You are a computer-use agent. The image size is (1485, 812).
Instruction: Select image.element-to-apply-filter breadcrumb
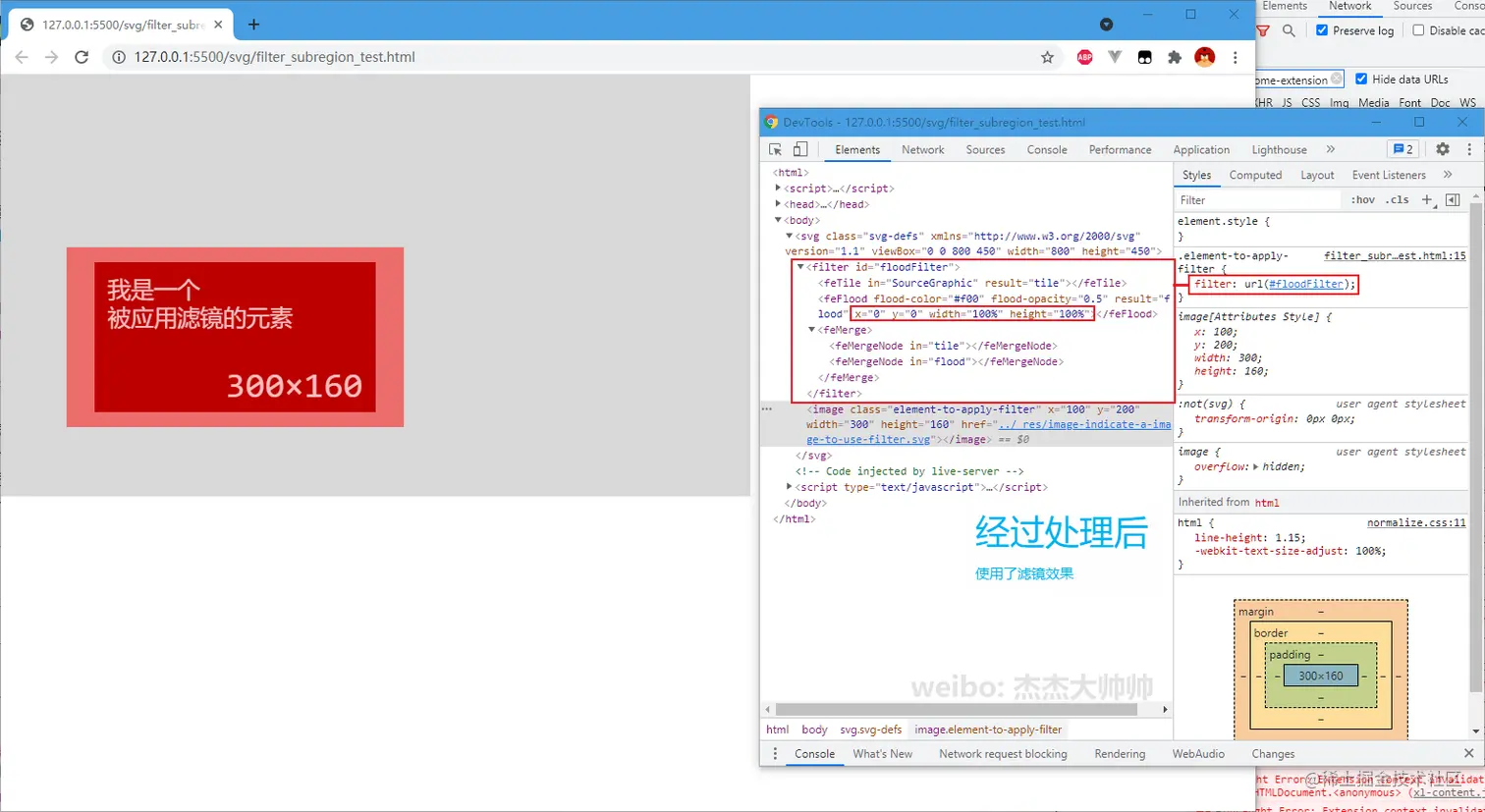point(988,730)
